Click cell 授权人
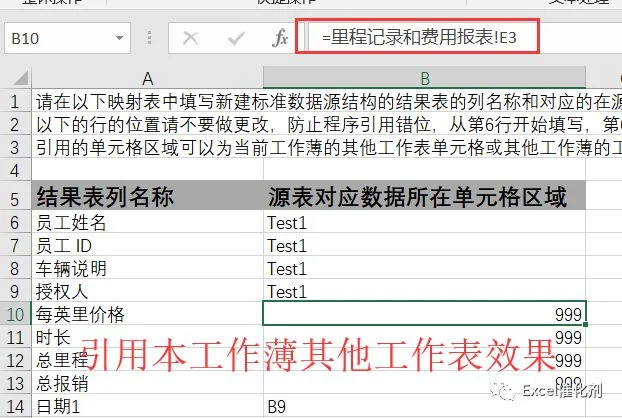 (147, 291)
